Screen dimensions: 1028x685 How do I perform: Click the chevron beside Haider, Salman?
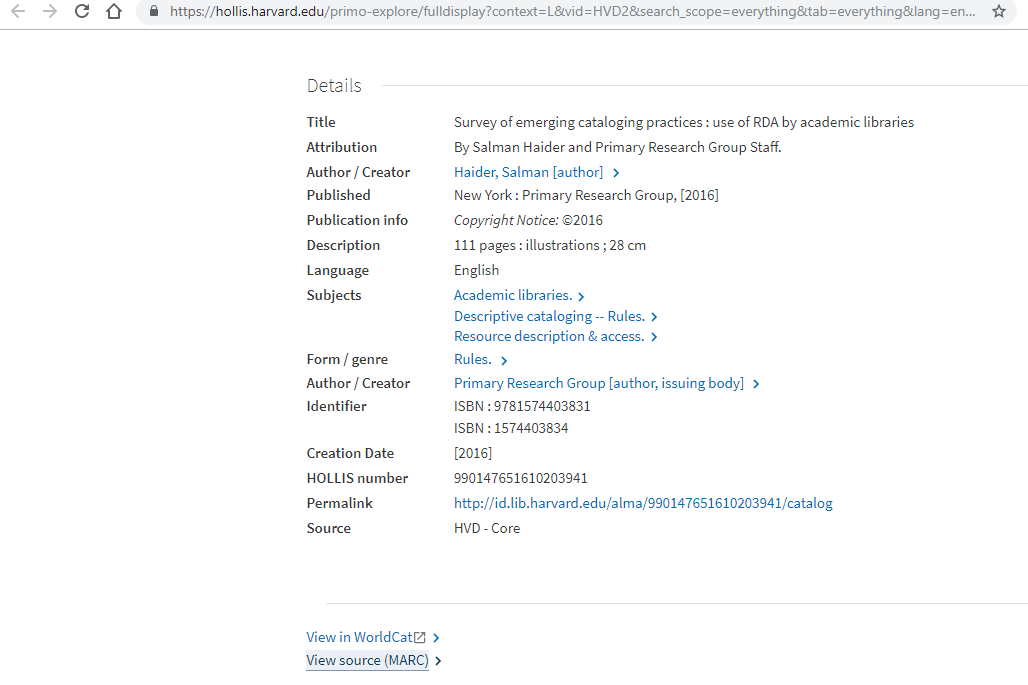tap(617, 172)
